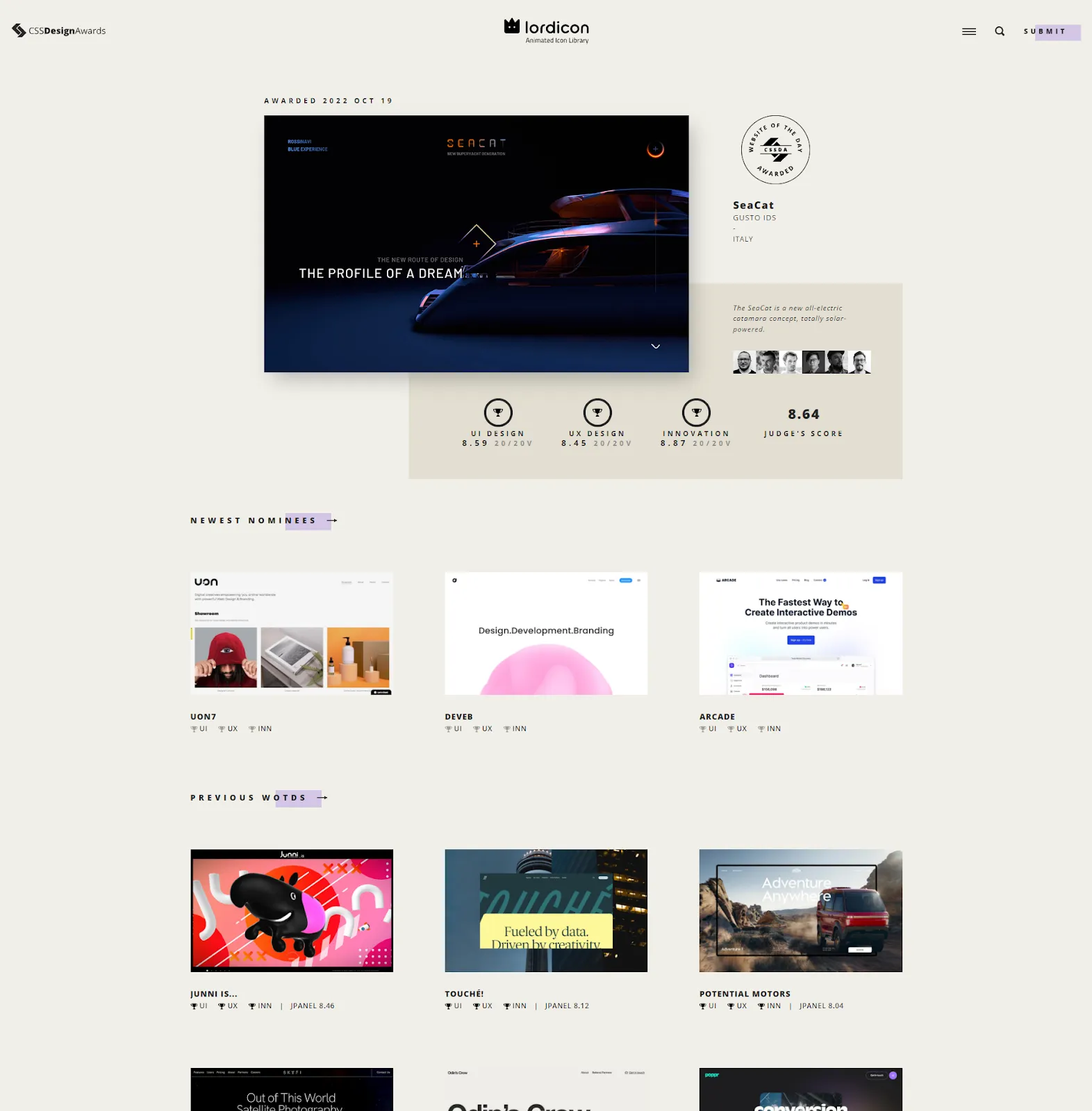Open the NEWEST NOMINEES section link
The height and width of the screenshot is (1111, 1092).
(x=254, y=520)
